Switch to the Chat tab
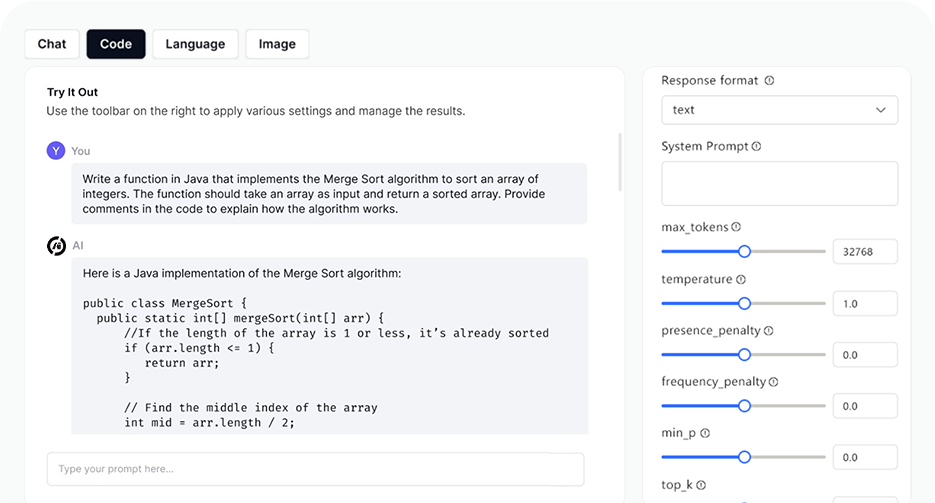 click(x=52, y=44)
